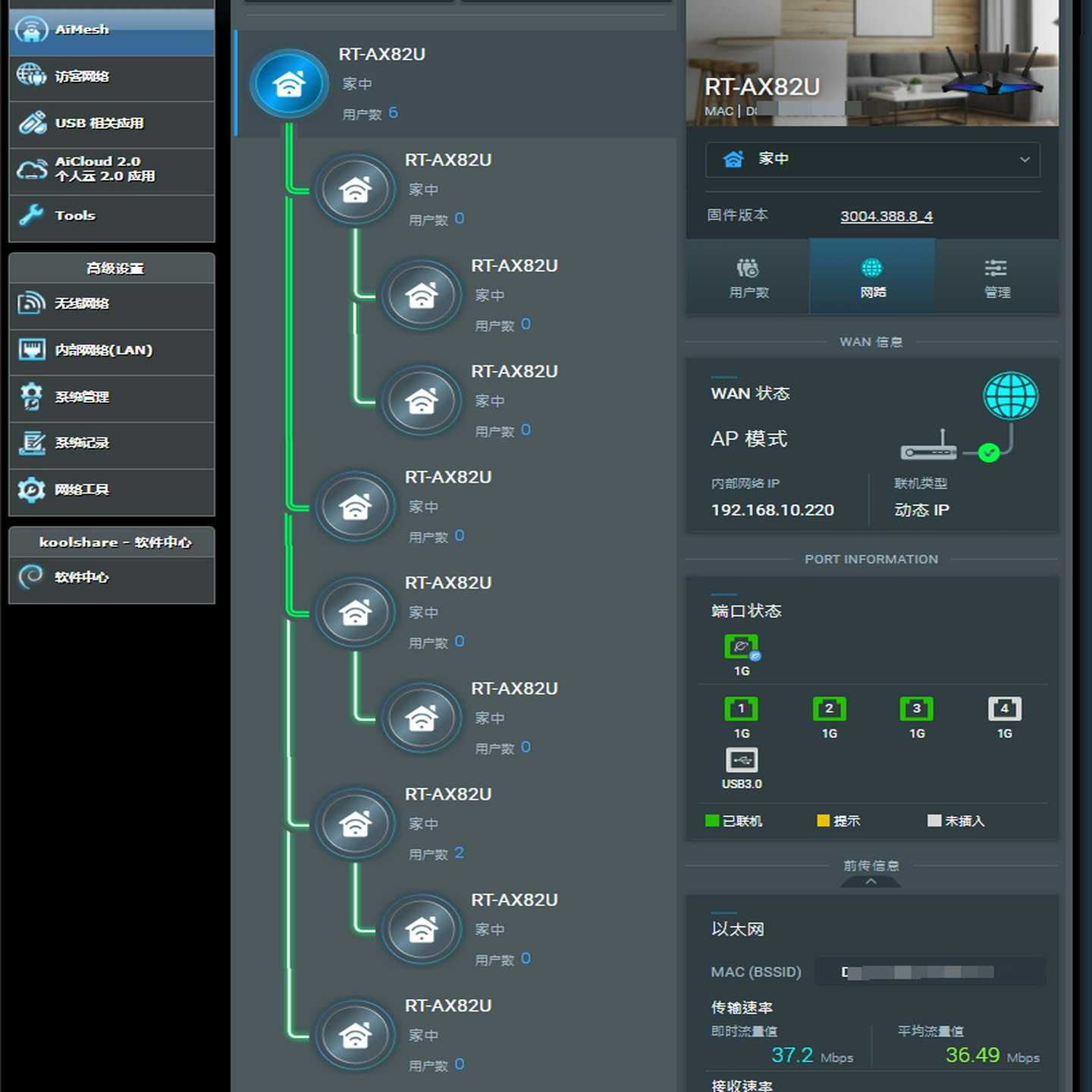Viewport: 1092px width, 1092px height.
Task: Select LAN port 4 status indicator
Action: tap(1004, 708)
